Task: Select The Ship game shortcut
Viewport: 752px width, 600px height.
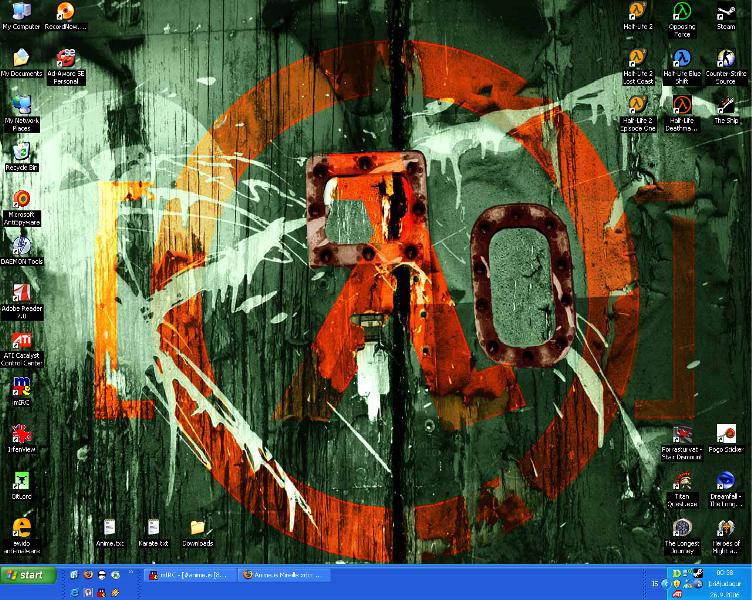Action: 726,111
